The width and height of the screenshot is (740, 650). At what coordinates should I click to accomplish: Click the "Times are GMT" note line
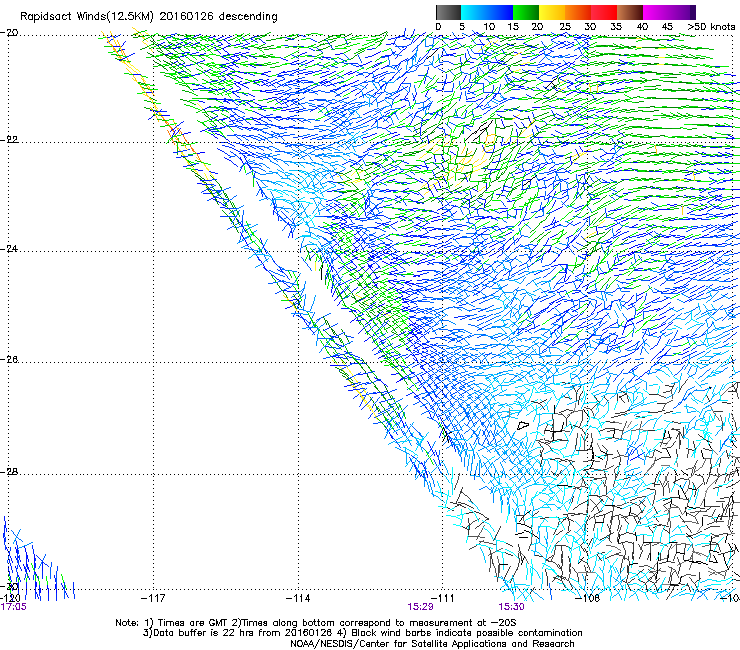click(316, 623)
